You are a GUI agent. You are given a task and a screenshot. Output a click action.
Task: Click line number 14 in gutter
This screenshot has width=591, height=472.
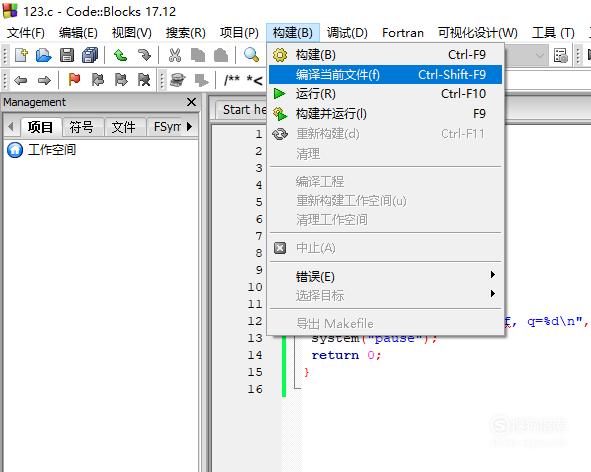pos(255,355)
